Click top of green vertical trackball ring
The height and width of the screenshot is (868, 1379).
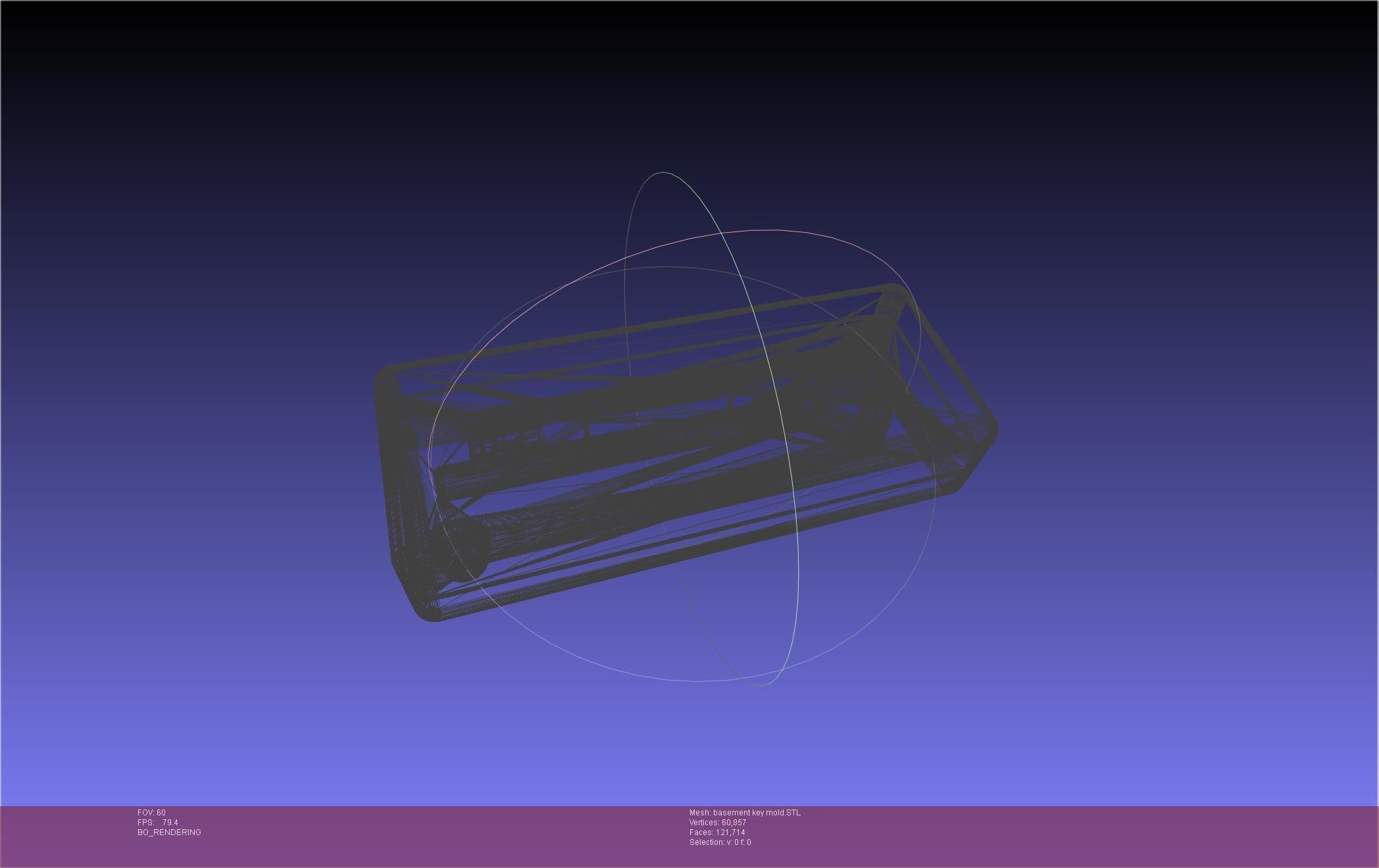pos(662,173)
